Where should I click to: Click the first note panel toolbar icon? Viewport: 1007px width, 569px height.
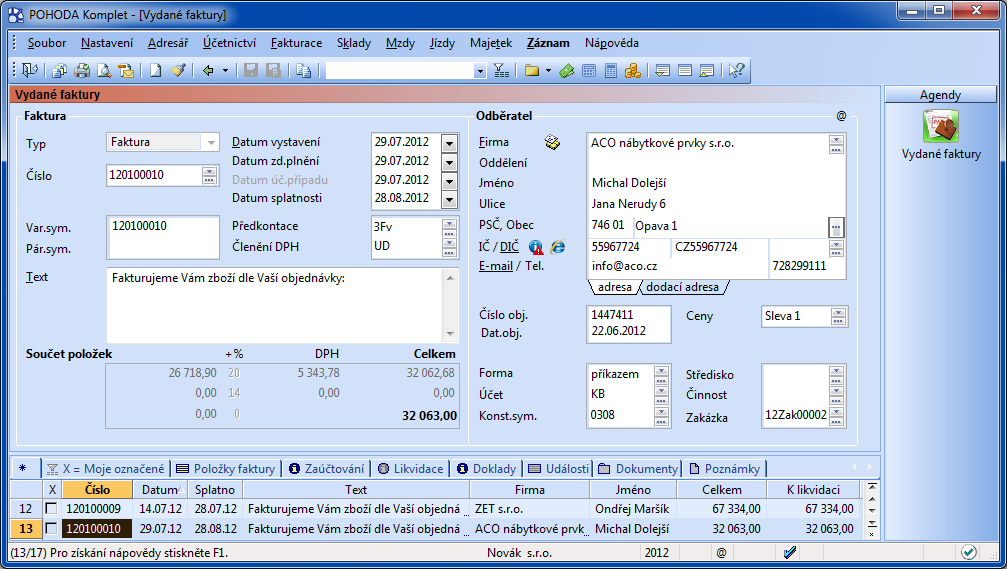[x=662, y=70]
